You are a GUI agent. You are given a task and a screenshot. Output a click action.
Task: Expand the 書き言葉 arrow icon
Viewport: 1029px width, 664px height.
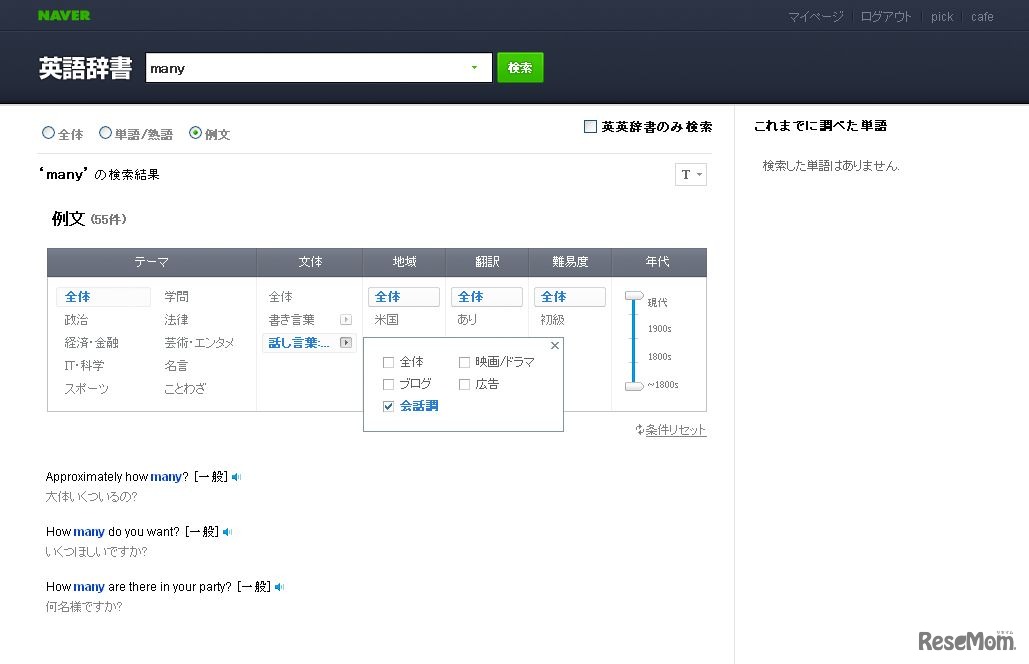click(346, 320)
